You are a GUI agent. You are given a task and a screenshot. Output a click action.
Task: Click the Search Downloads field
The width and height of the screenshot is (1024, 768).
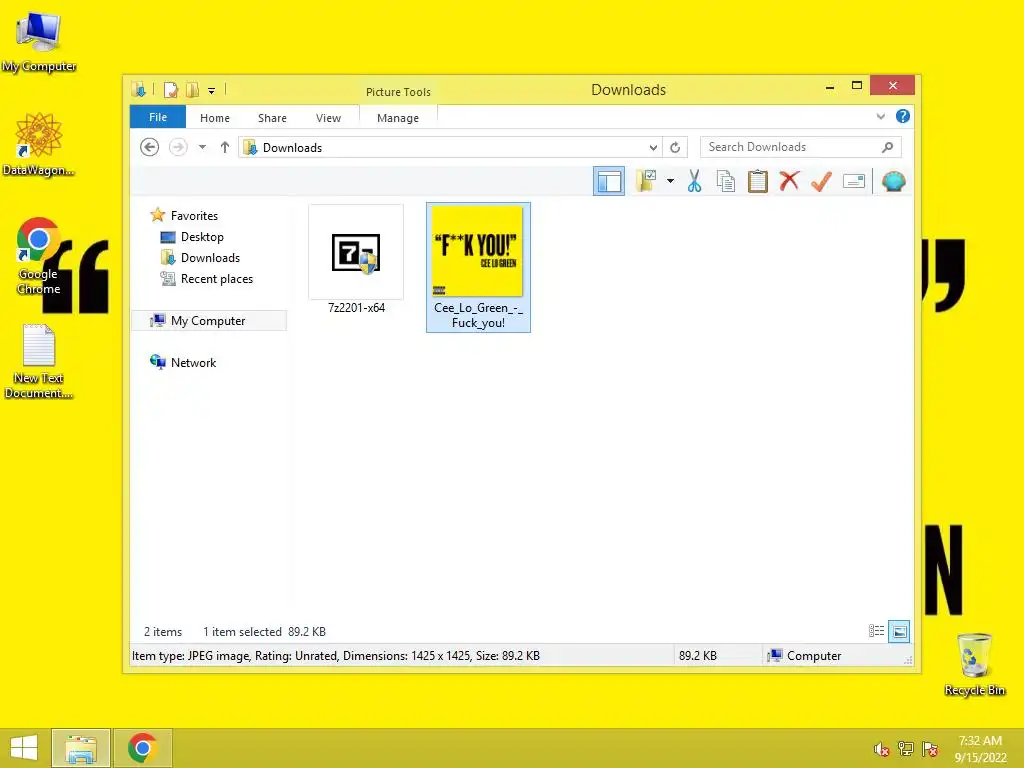(x=800, y=147)
